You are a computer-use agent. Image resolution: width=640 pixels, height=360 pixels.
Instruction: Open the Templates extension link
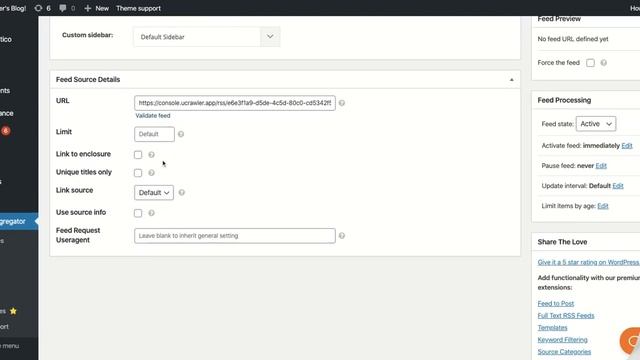tap(552, 327)
